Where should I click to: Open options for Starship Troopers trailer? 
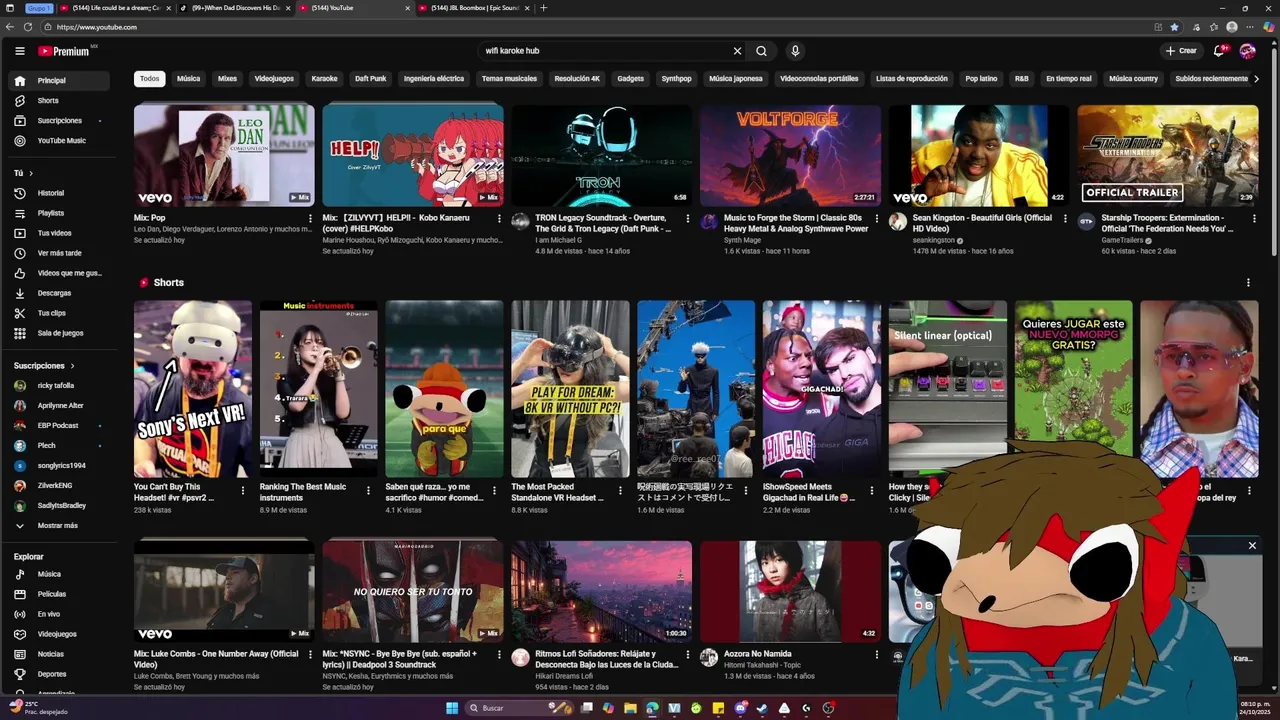coord(1254,218)
